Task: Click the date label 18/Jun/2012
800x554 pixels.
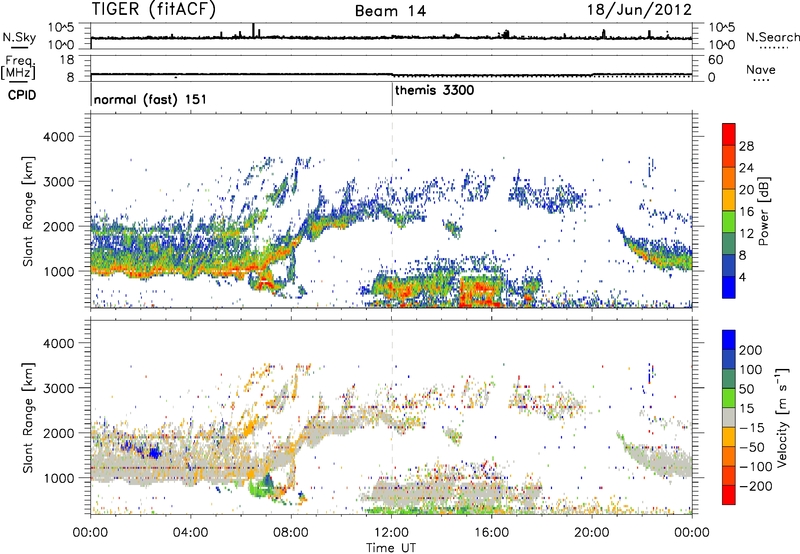Action: tap(639, 10)
